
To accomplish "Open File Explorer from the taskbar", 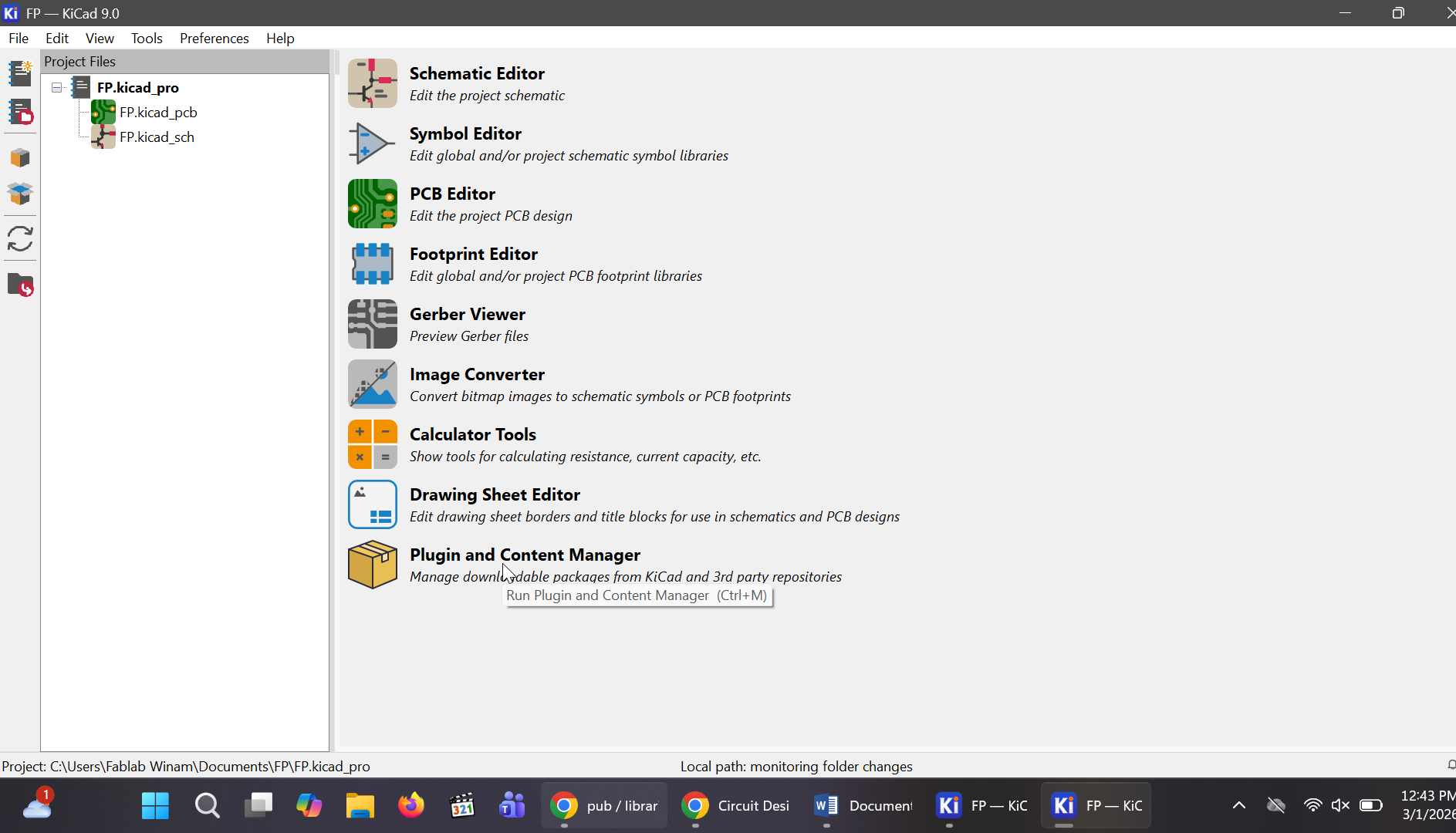I will (360, 806).
